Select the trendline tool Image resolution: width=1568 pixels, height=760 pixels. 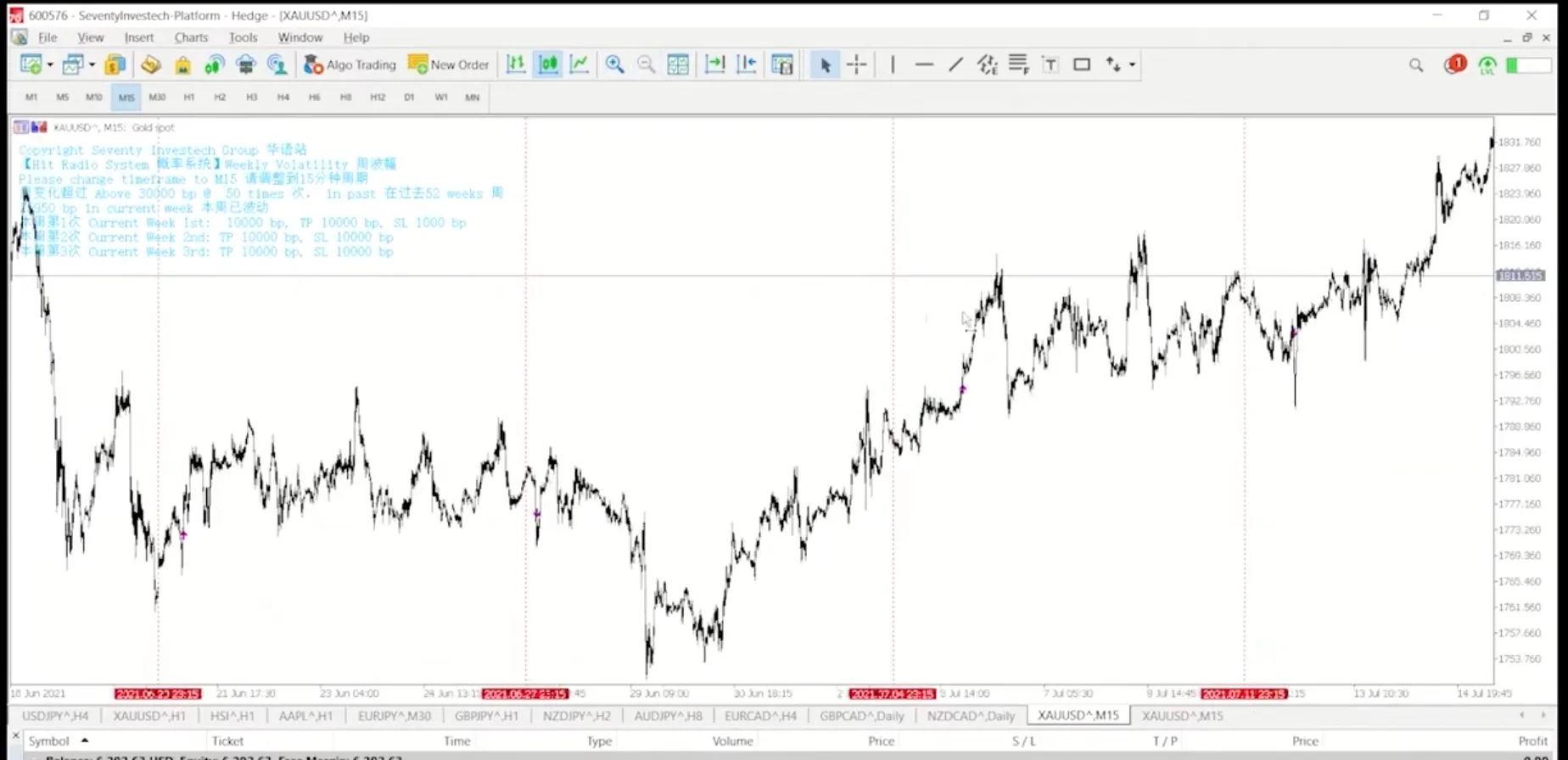coord(955,64)
